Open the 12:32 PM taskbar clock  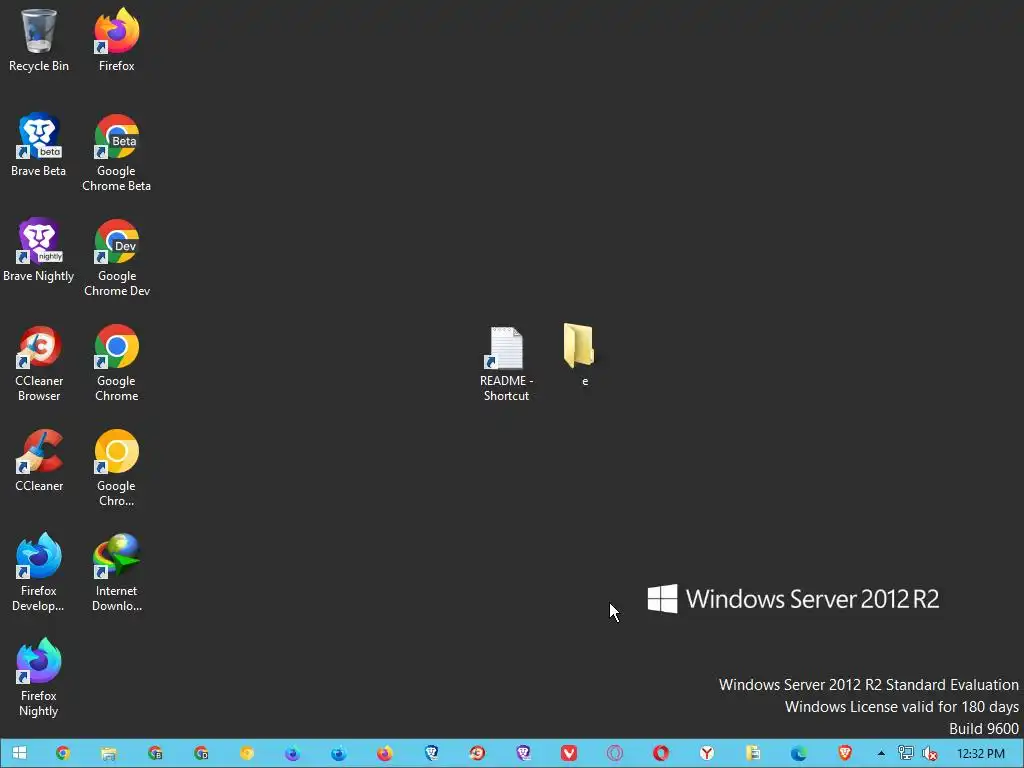pos(980,753)
